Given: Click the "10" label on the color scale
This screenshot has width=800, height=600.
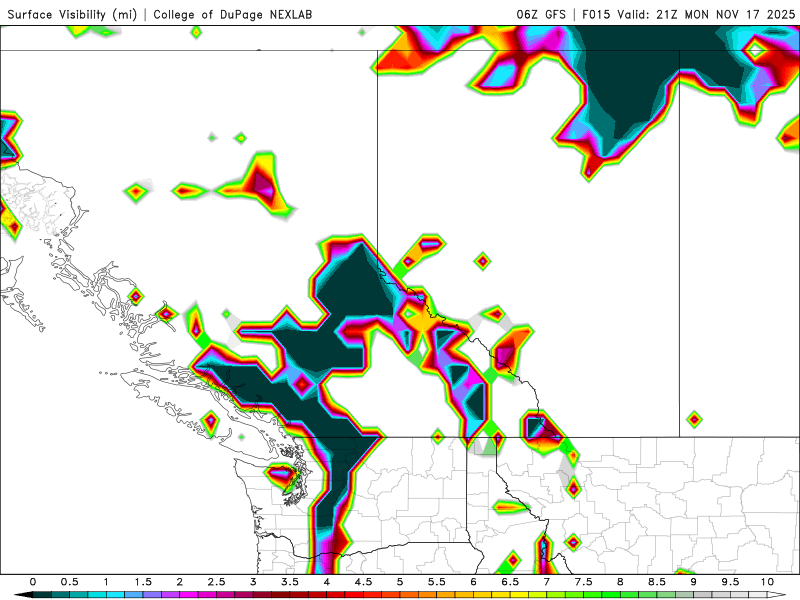Looking at the screenshot, I should pos(767,582).
